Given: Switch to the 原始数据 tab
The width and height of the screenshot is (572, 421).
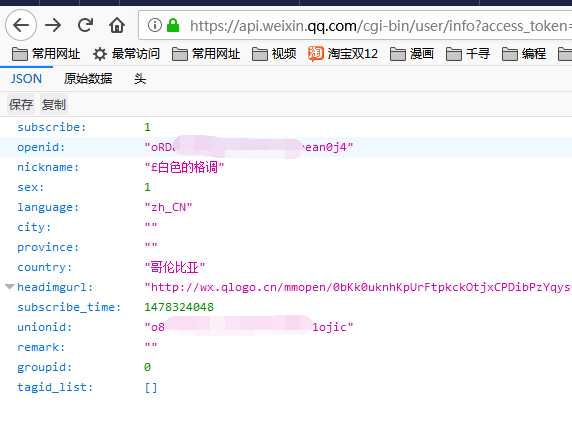Looking at the screenshot, I should (x=88, y=79).
